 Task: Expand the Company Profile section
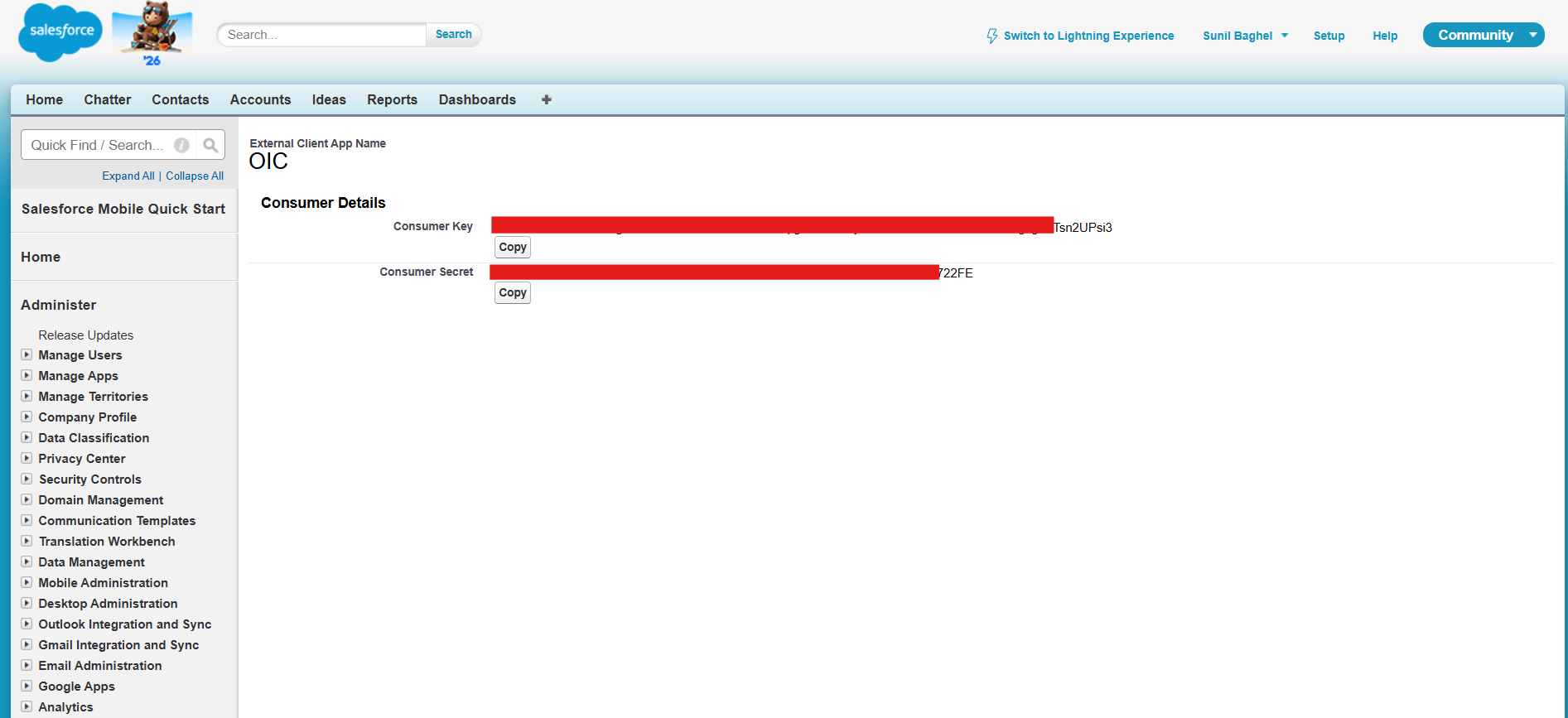click(27, 417)
